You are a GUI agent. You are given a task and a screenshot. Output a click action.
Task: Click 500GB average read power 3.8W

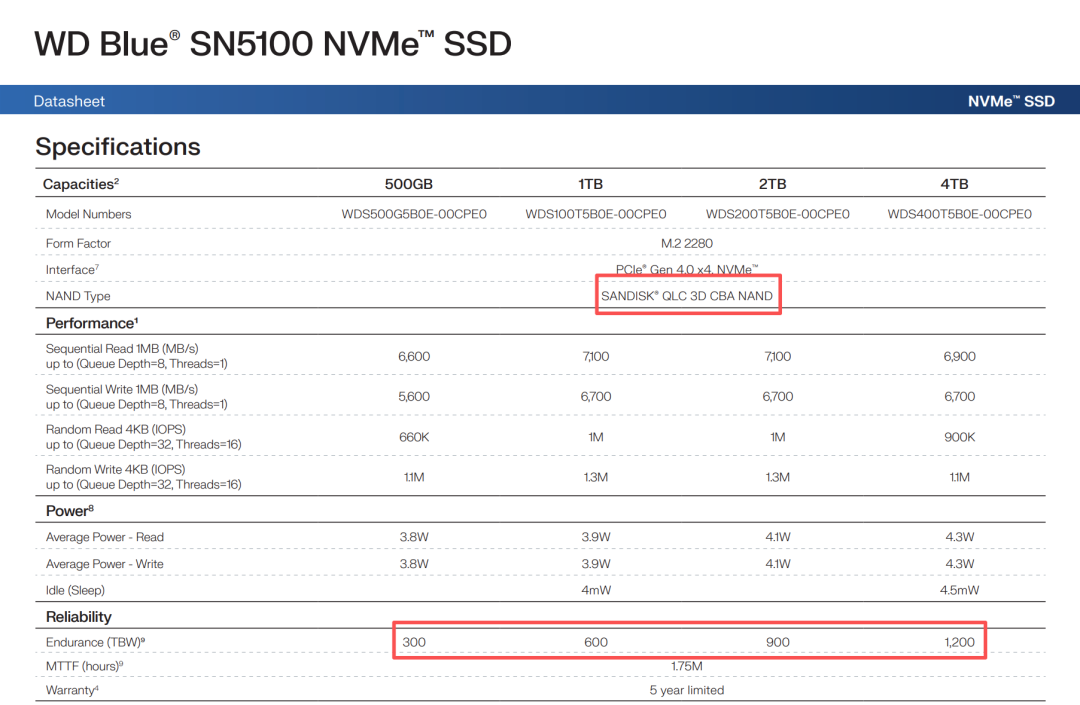[414, 537]
